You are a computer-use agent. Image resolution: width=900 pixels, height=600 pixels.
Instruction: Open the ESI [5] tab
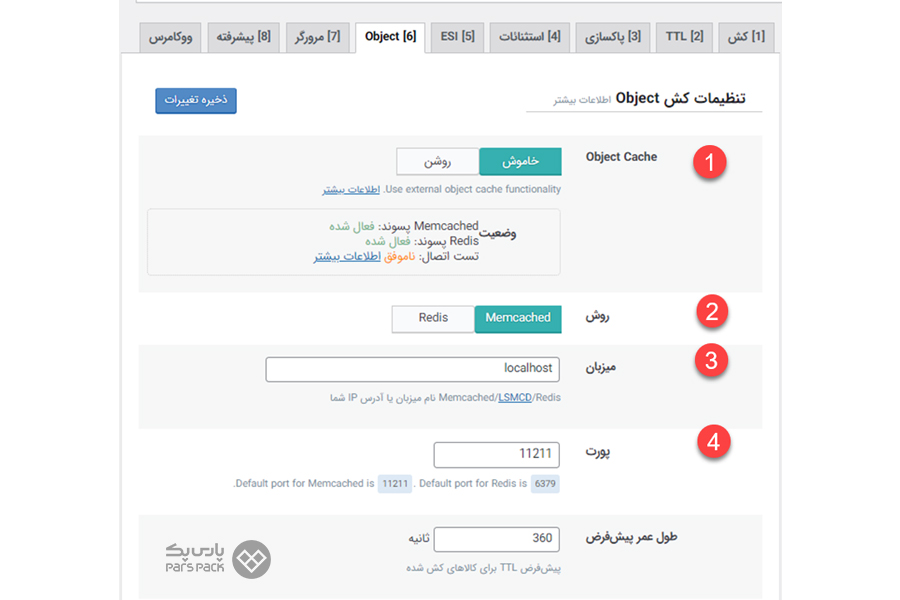[457, 37]
